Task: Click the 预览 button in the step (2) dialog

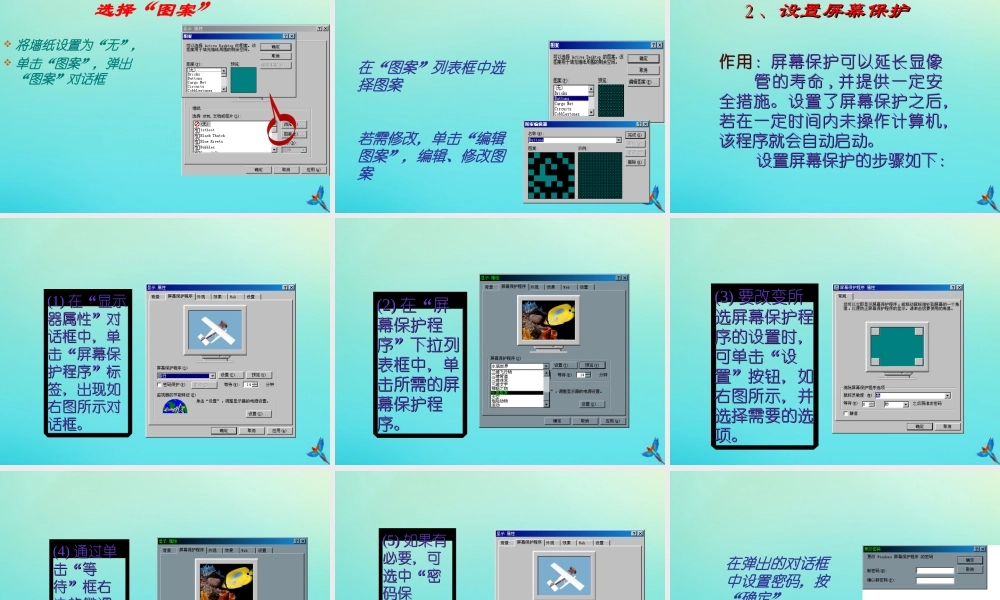Action: 591,365
